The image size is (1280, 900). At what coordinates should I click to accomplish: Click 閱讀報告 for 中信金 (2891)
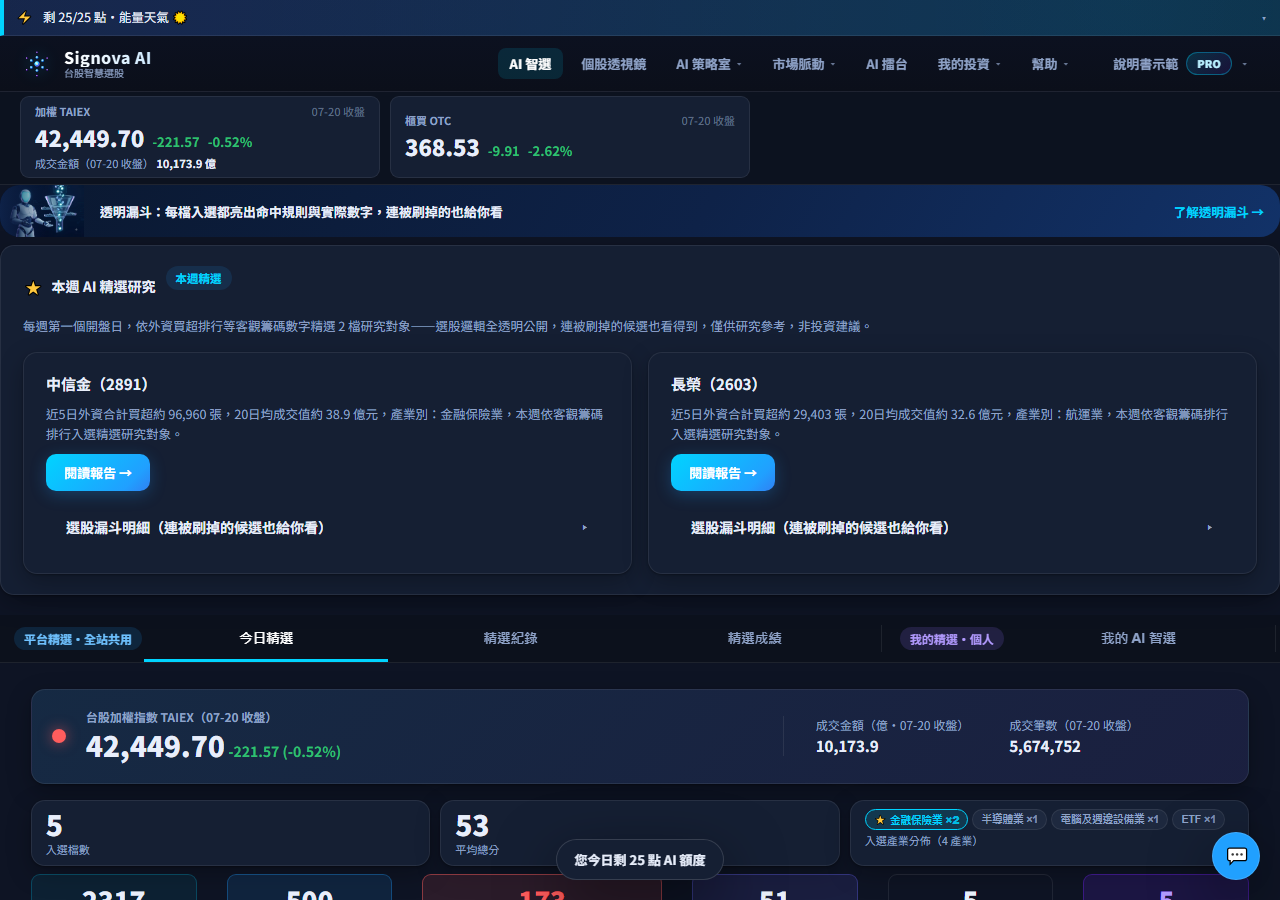pos(98,473)
